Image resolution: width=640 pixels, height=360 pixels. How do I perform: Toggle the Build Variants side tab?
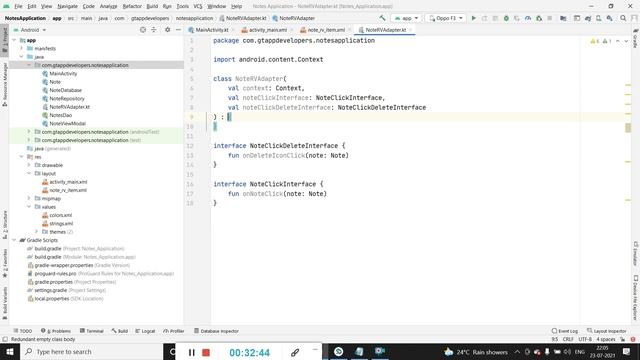tap(4, 303)
